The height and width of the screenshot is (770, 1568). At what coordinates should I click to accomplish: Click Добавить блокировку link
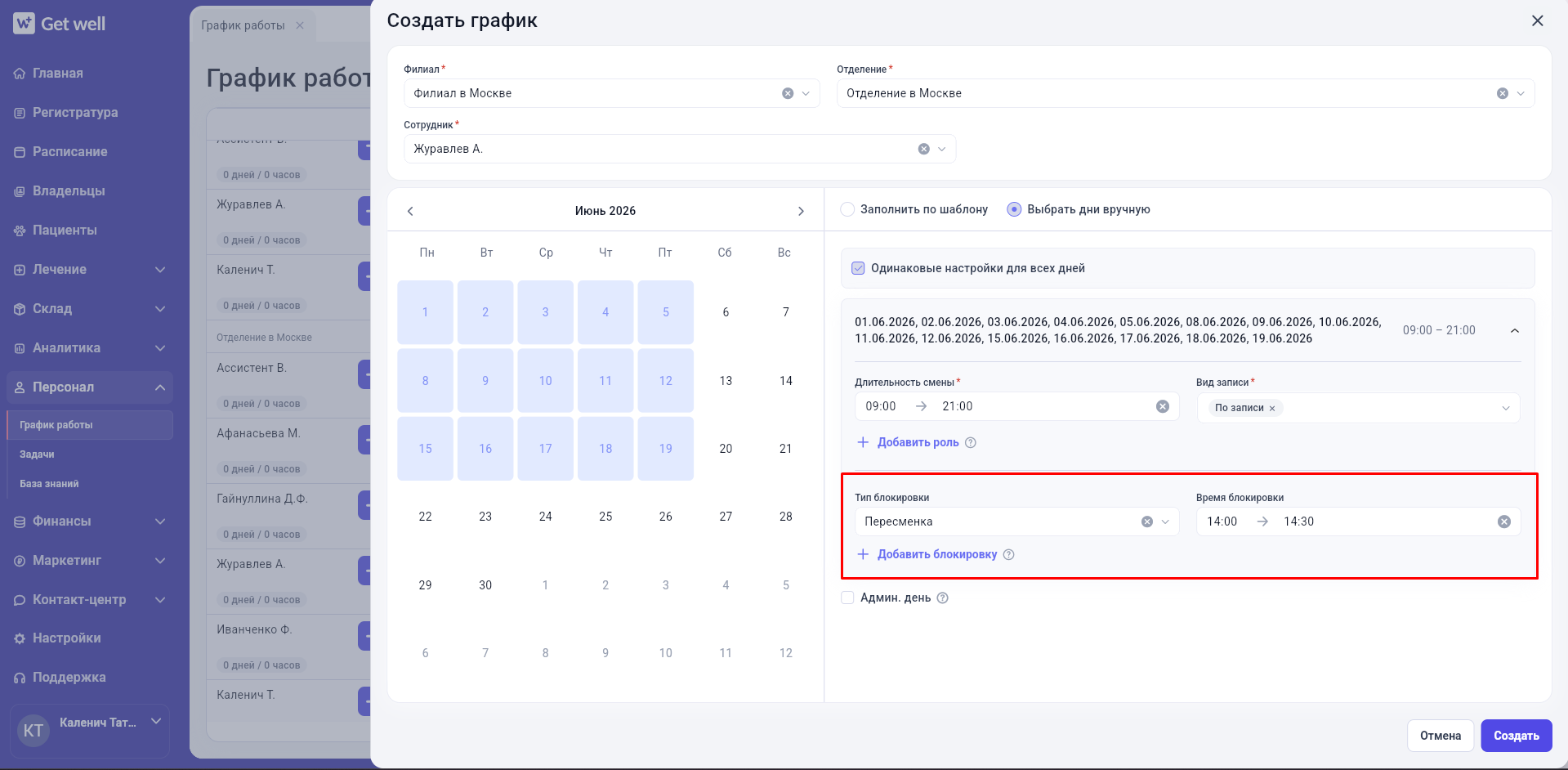tap(937, 554)
